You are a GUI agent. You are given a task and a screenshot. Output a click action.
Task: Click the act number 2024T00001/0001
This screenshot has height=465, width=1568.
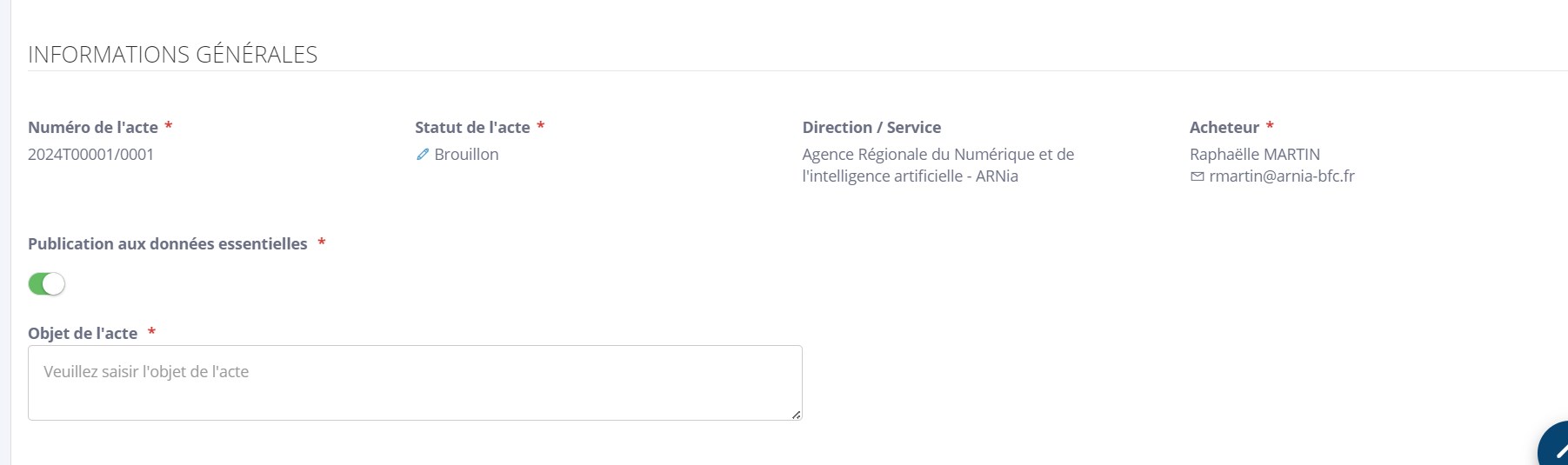[x=90, y=155]
